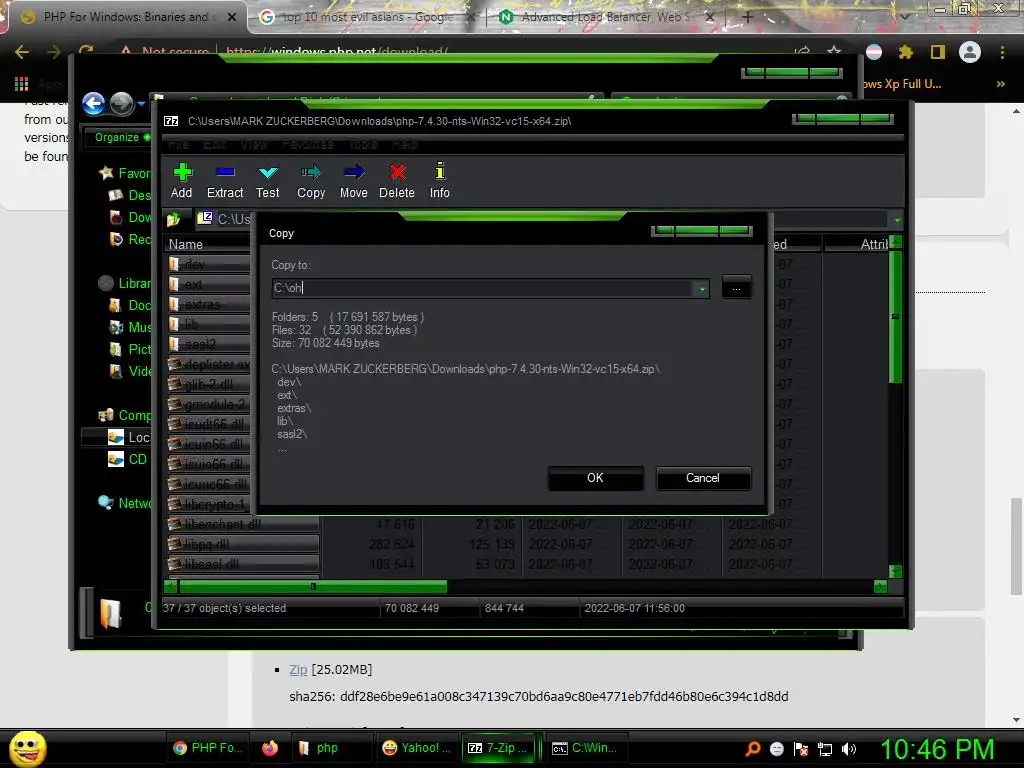
Task: Bookmark this page with the star icon
Action: click(834, 52)
